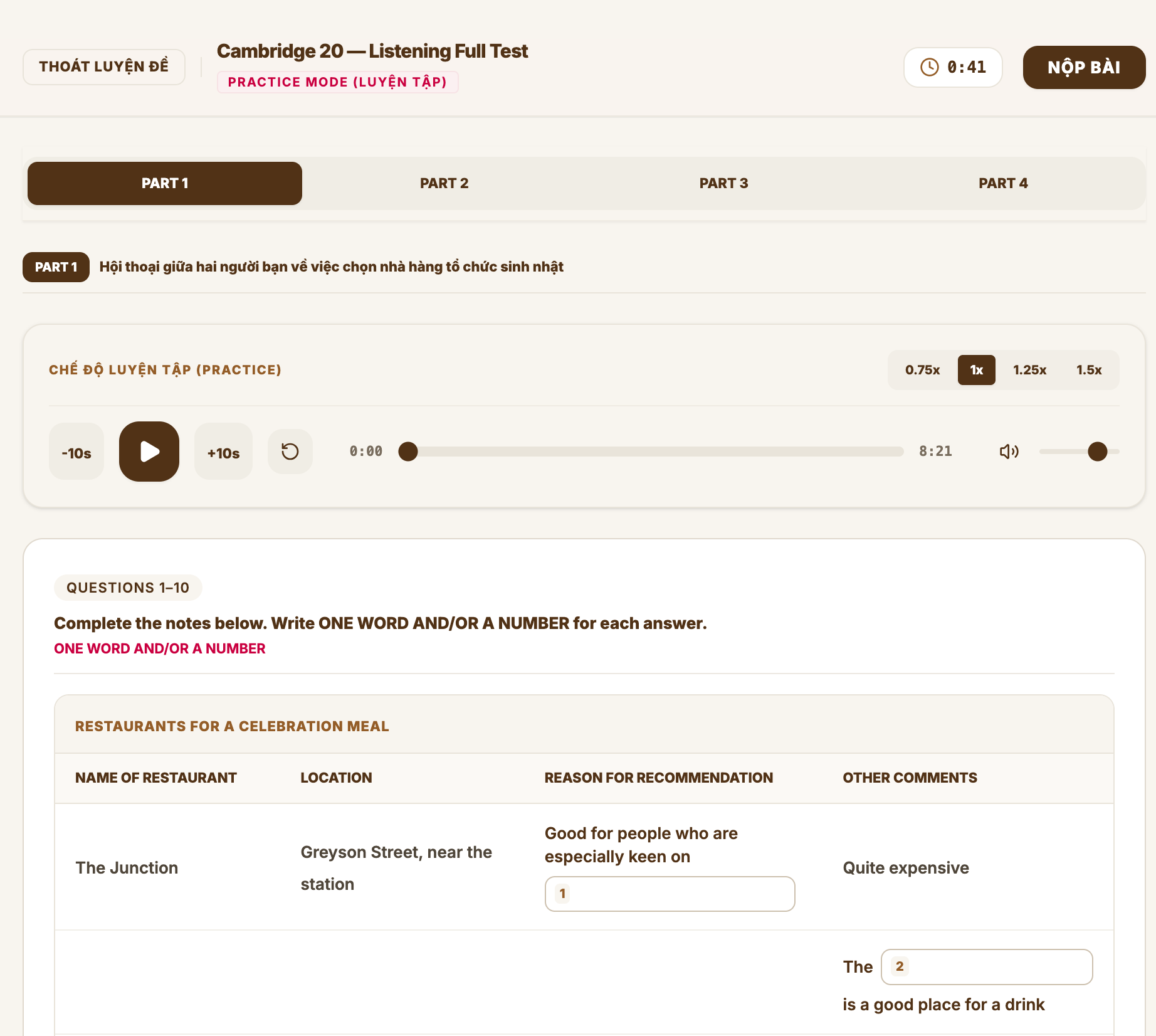Click the red ONE WORD AND/OR A NUMBER hint

tap(160, 648)
